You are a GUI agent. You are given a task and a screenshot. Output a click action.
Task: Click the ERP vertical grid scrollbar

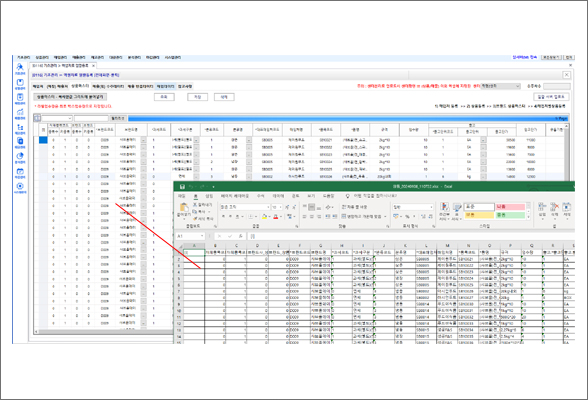(566, 152)
